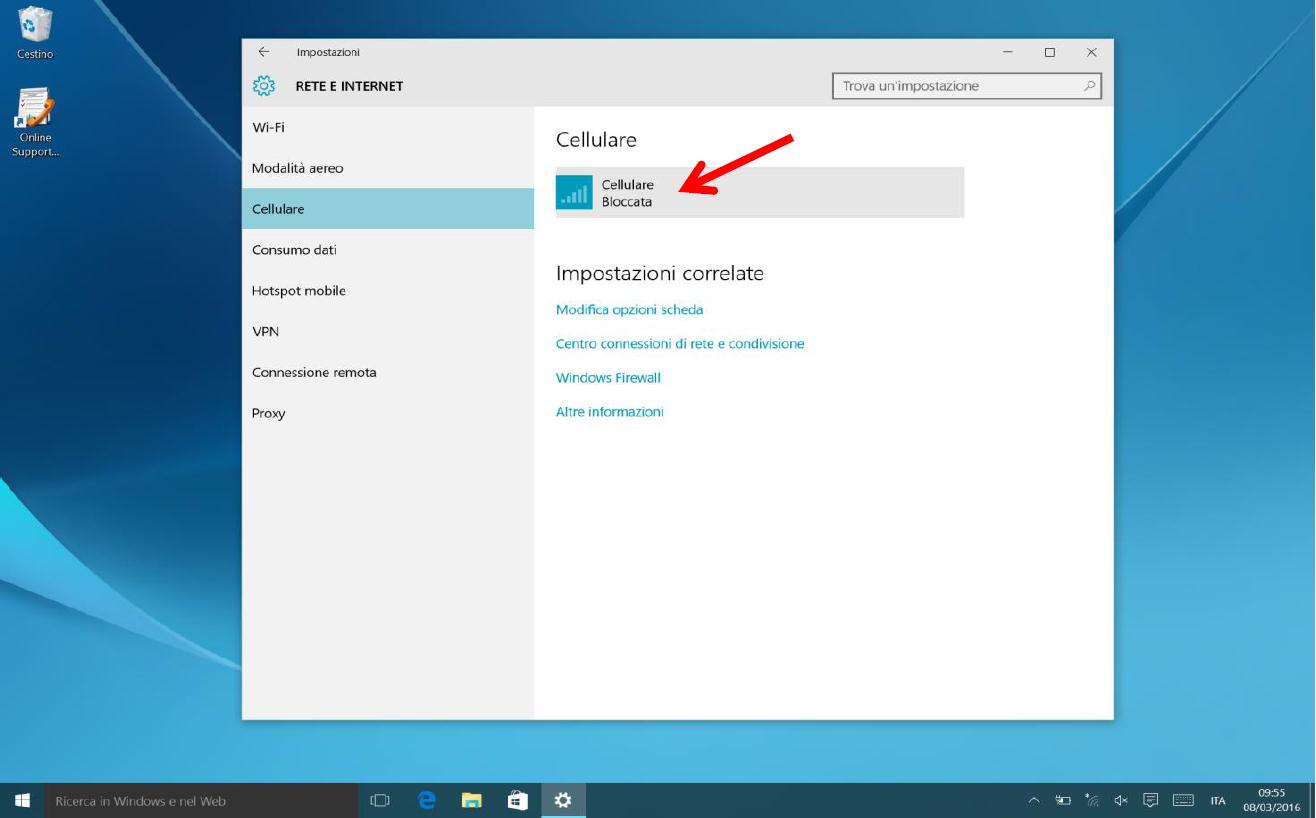This screenshot has width=1316, height=818.
Task: Open the Online Support desktop shortcut
Action: point(35,123)
